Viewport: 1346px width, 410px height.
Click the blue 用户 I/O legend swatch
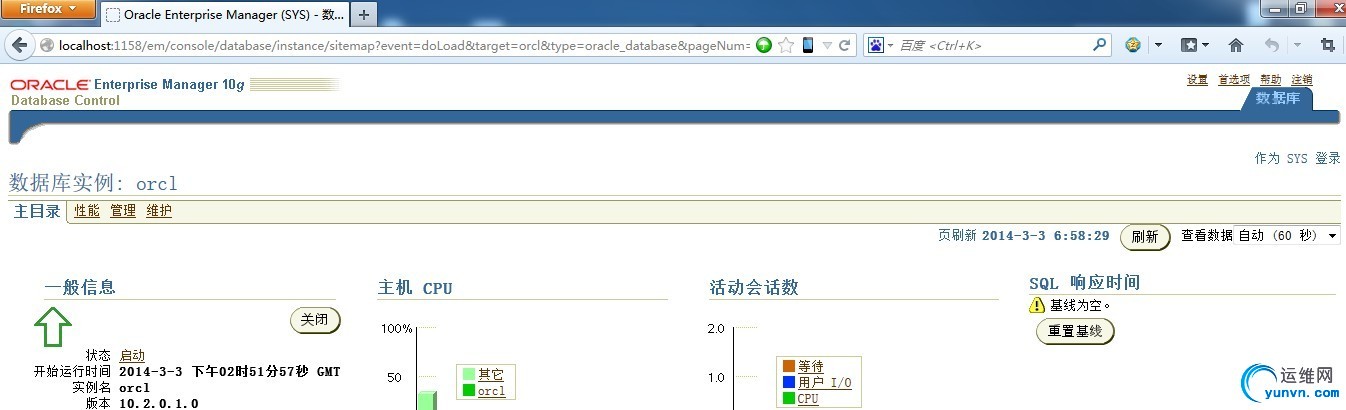[788, 382]
